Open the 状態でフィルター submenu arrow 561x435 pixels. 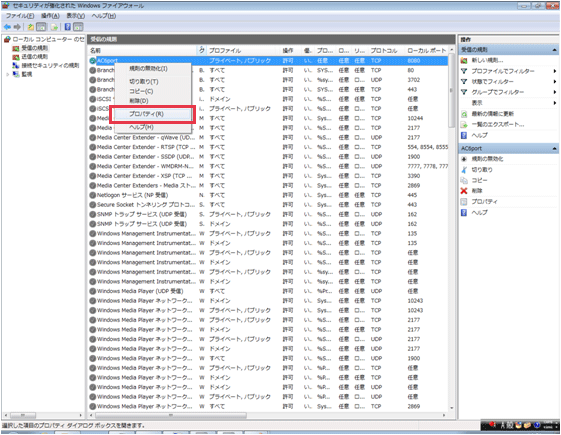click(x=555, y=82)
